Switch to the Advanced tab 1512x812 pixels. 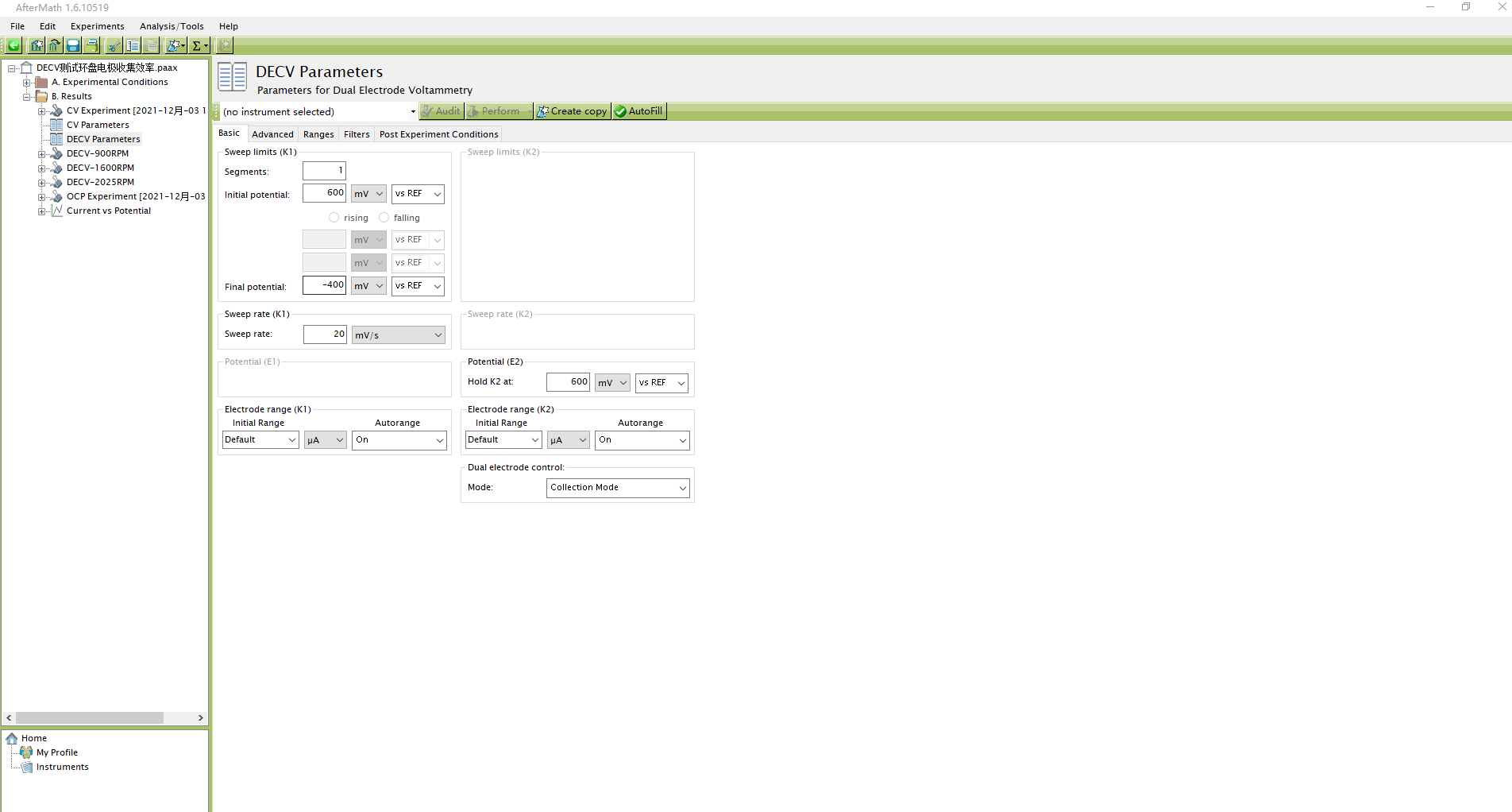pyautogui.click(x=272, y=134)
